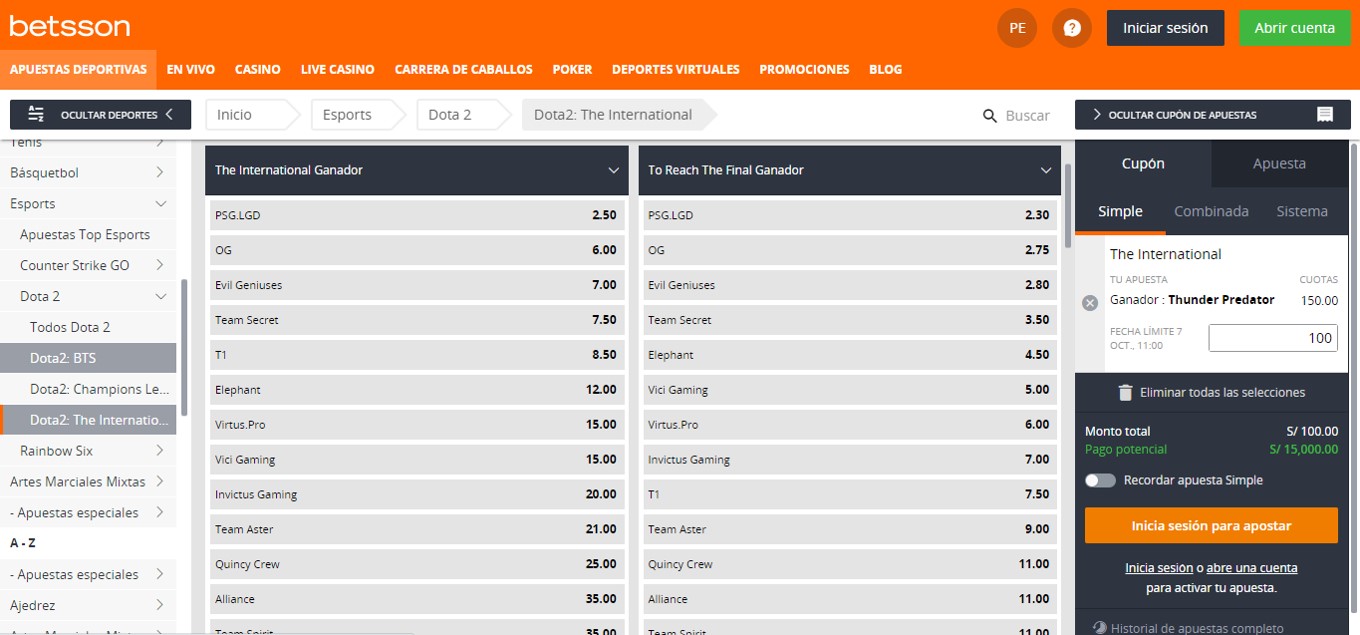Viewport: 1360px width, 635px height.
Task: Expand Rainbow Six submenu
Action: [160, 451]
